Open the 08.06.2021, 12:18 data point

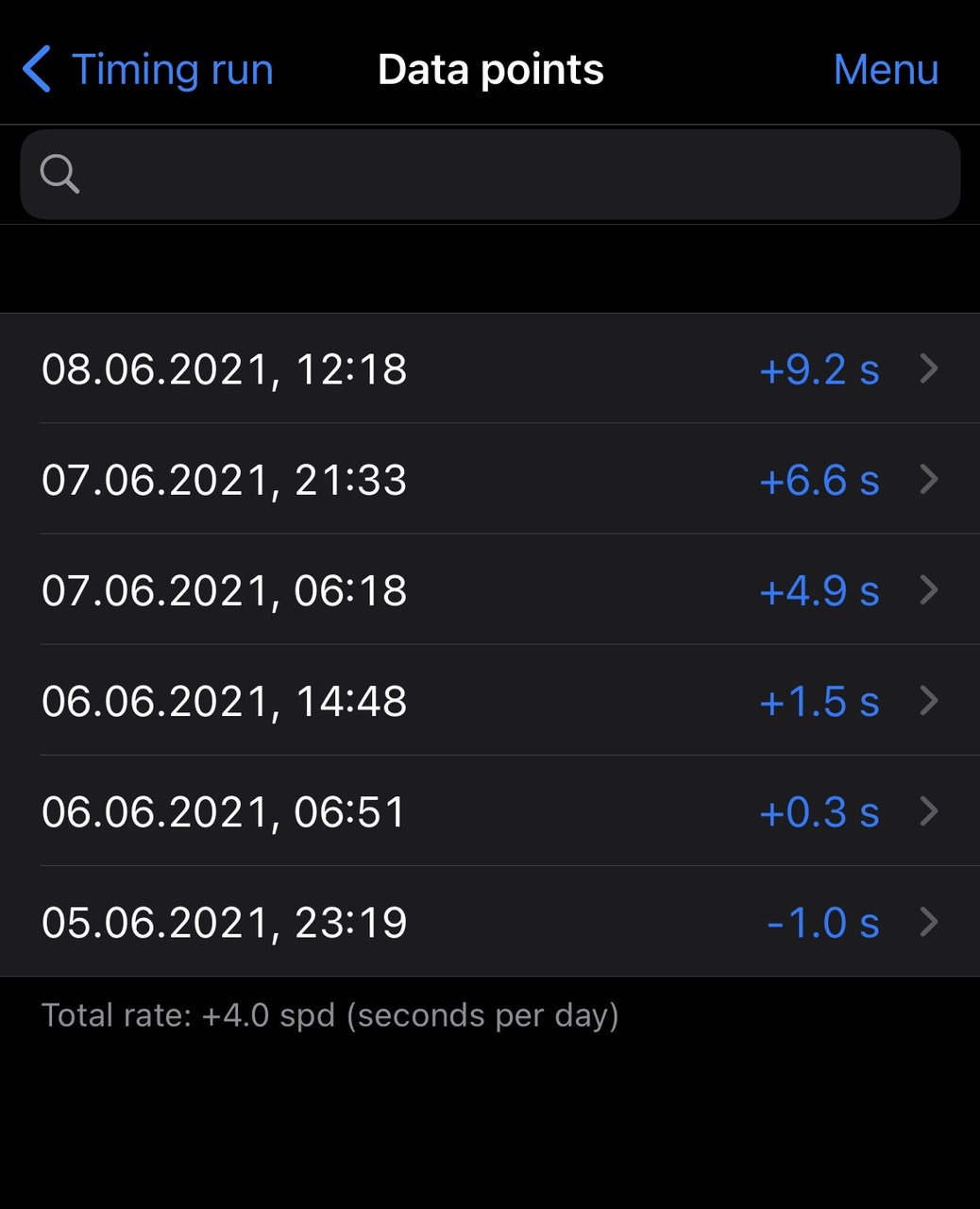tap(225, 369)
